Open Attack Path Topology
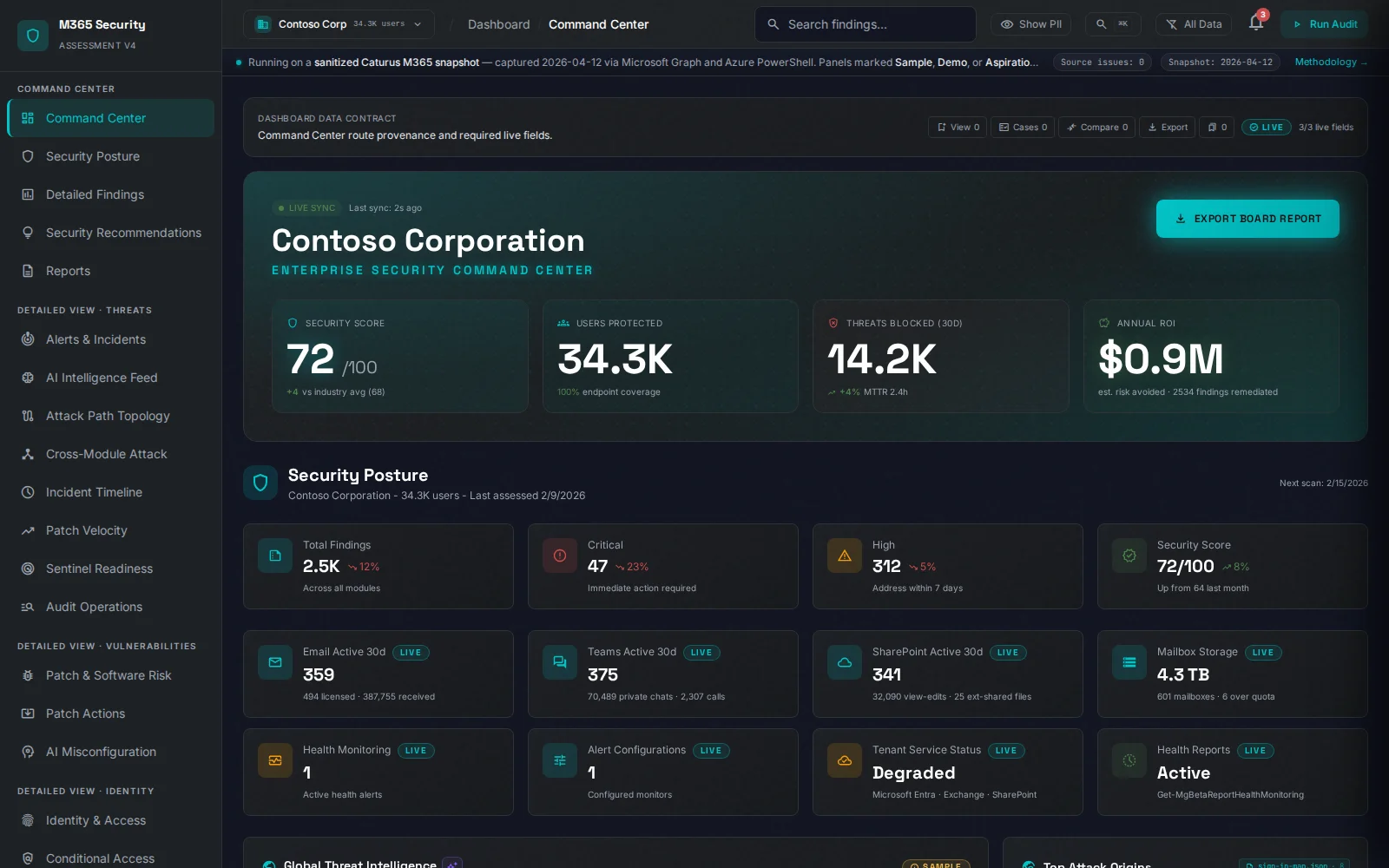 click(110, 416)
